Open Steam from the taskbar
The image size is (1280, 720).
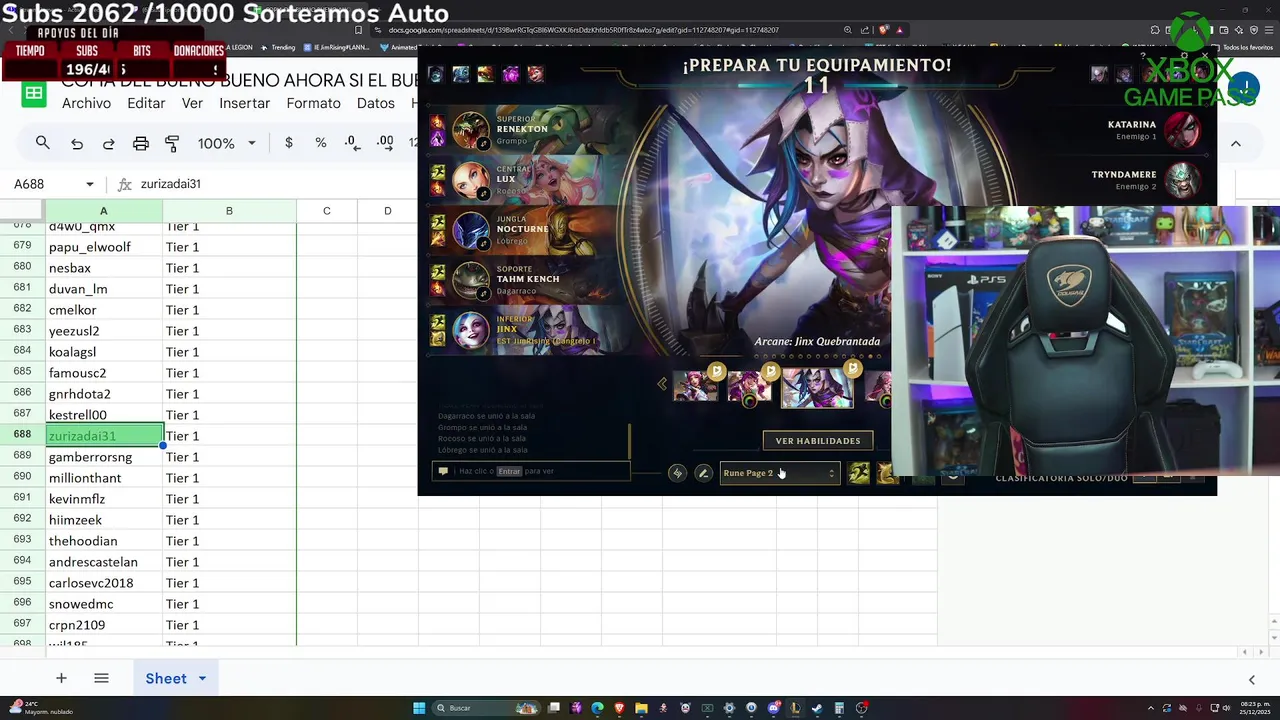[x=817, y=708]
